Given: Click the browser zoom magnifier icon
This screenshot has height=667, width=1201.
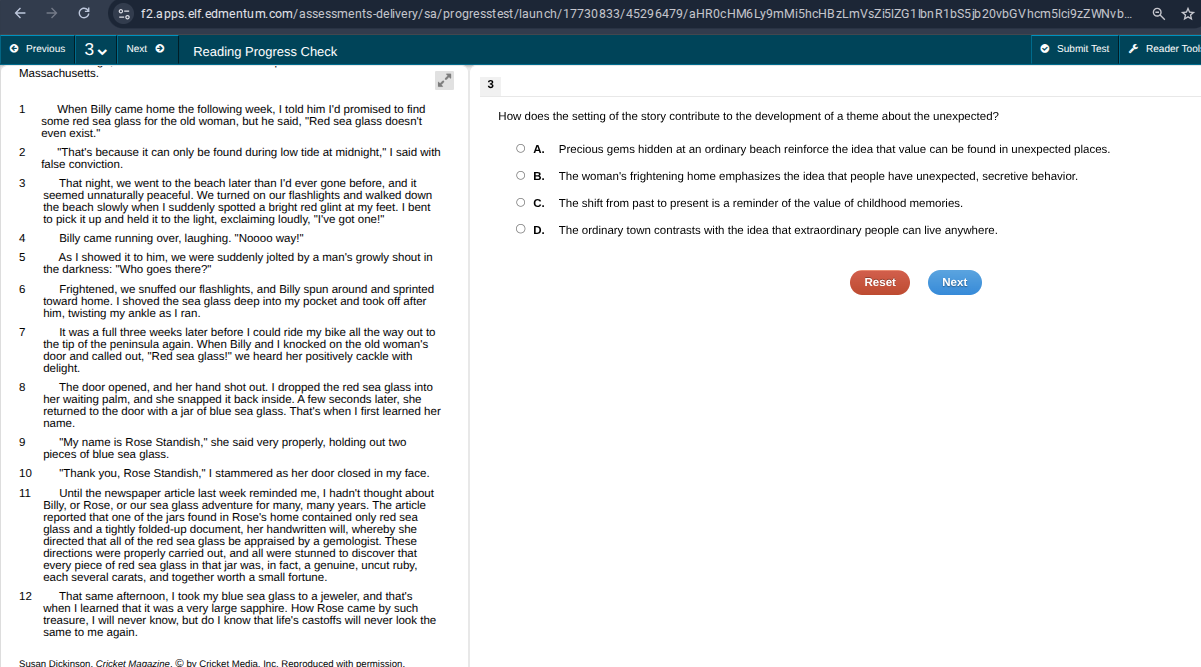Looking at the screenshot, I should coord(1158,14).
